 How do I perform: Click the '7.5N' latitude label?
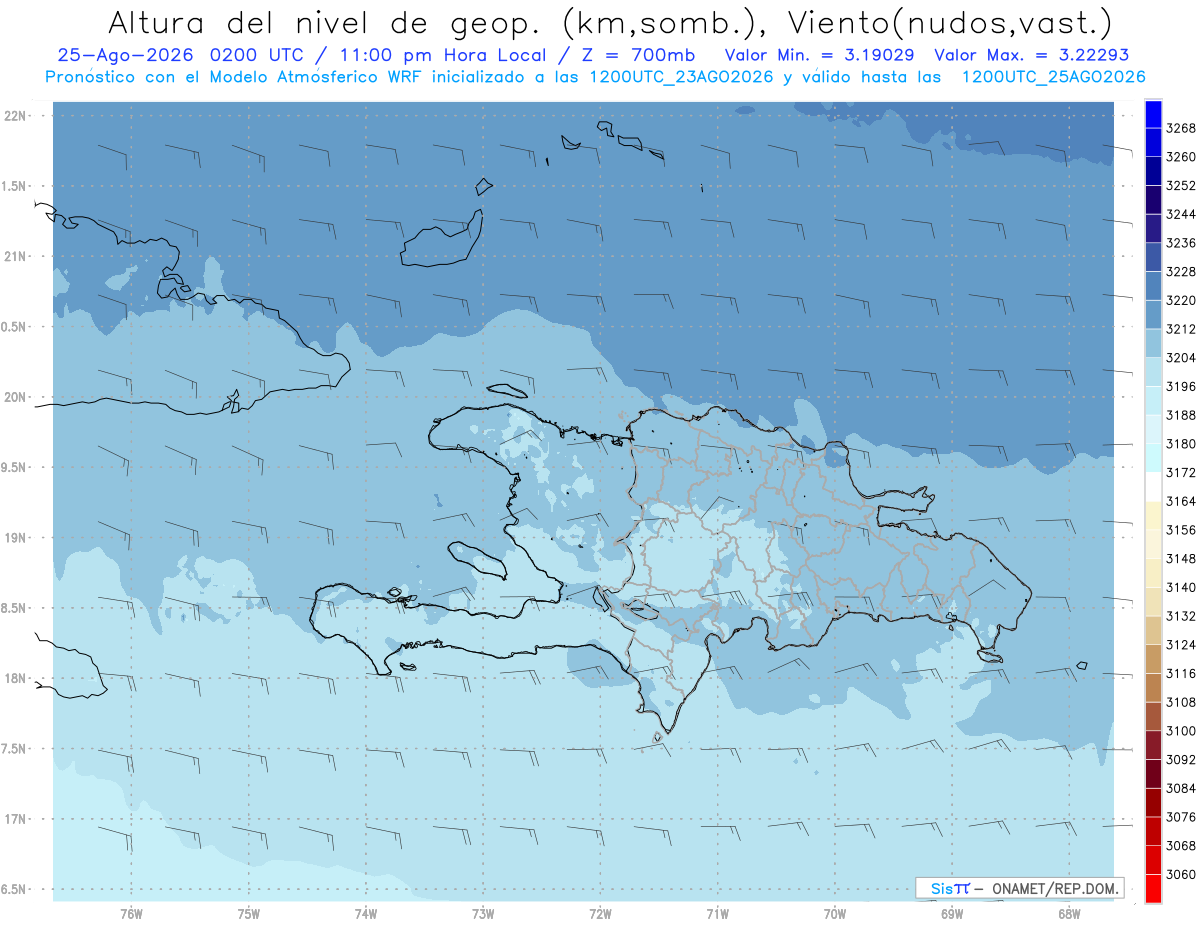13,749
